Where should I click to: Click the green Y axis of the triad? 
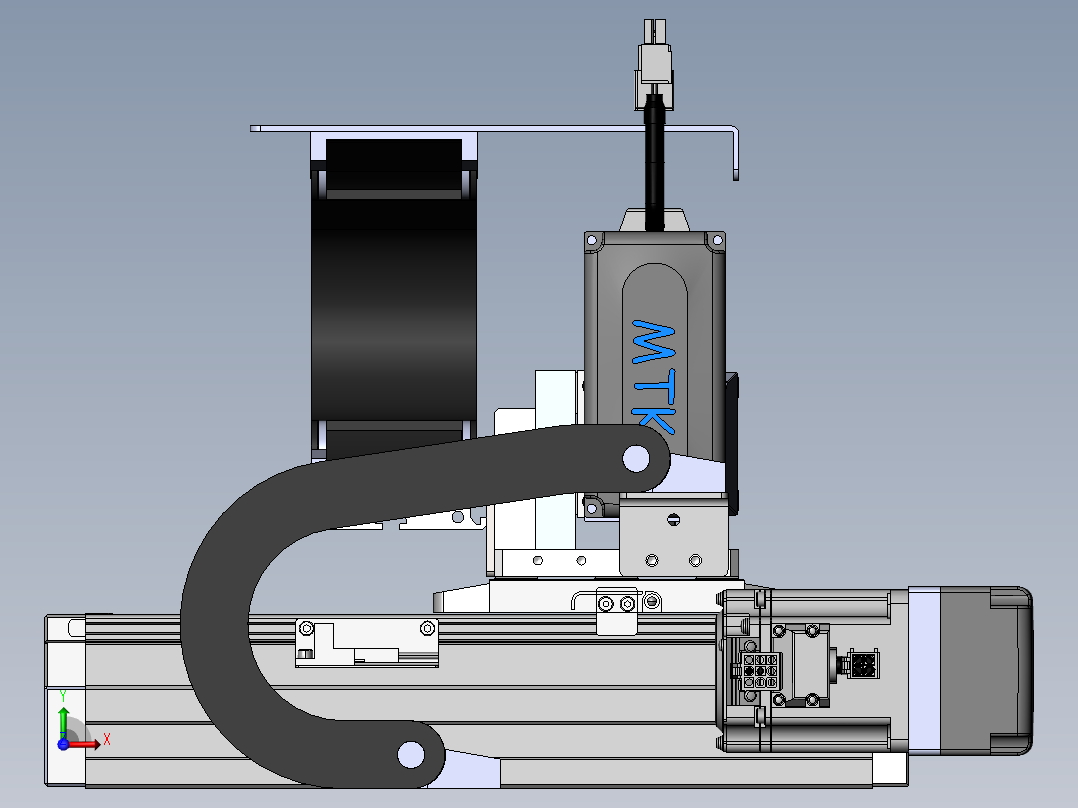click(63, 721)
